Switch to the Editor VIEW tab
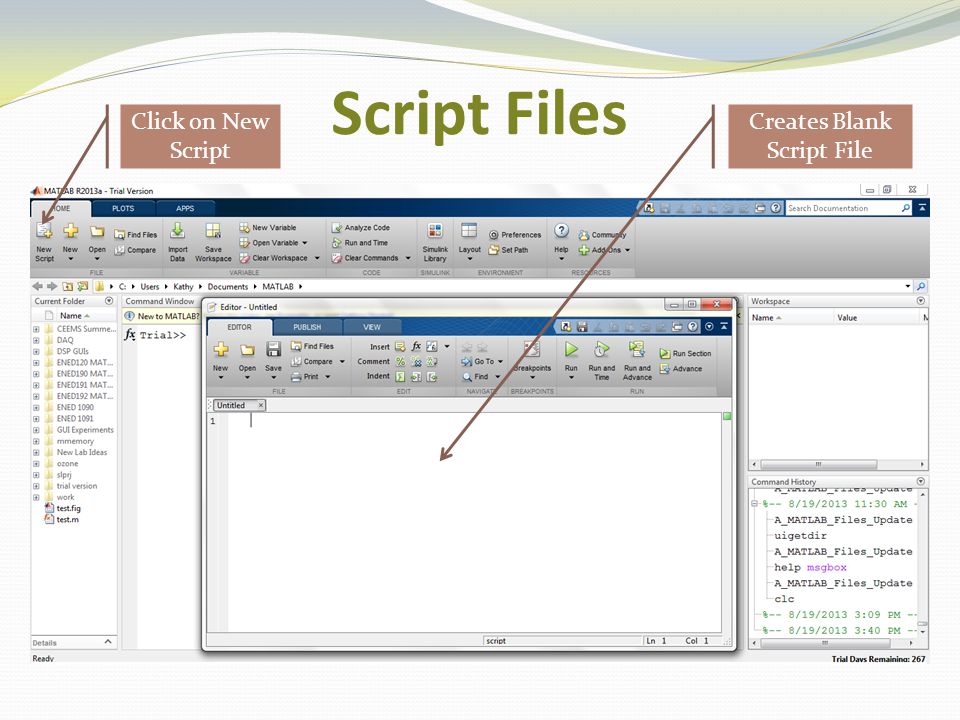Viewport: 960px width, 720px height. tap(372, 327)
